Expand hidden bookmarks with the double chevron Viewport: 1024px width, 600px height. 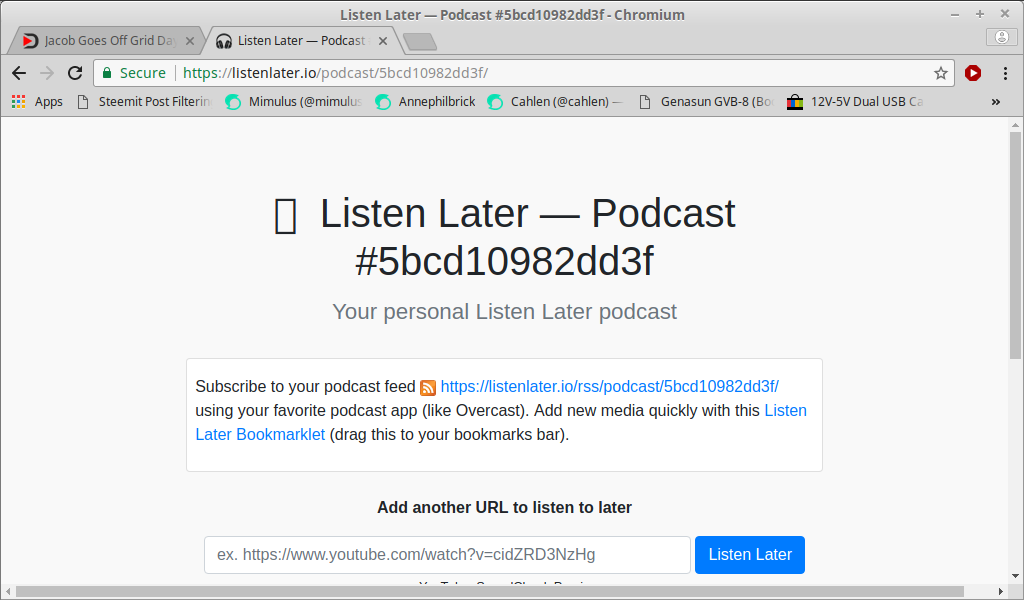click(995, 102)
